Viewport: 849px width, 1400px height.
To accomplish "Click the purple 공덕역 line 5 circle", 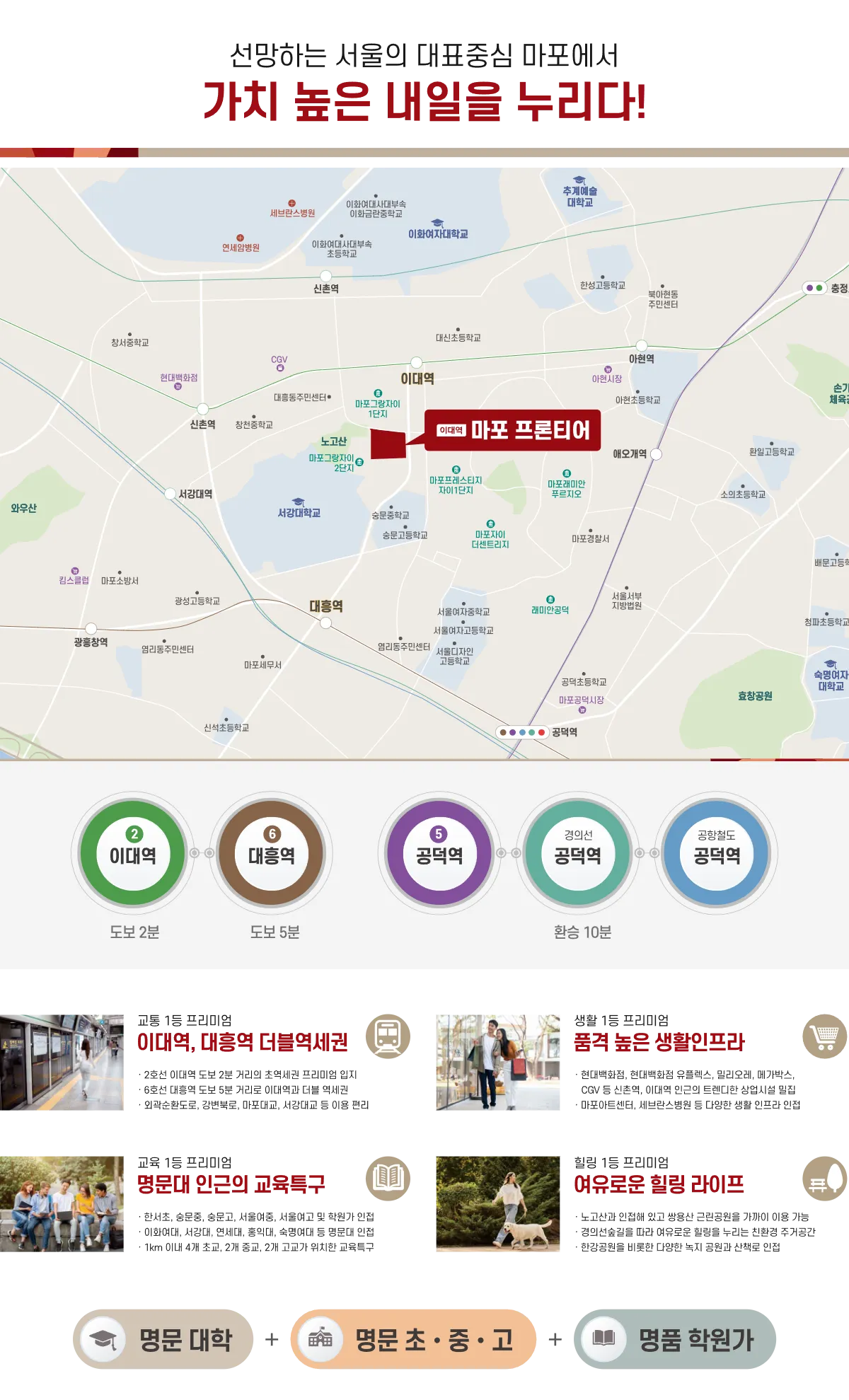I will (x=439, y=853).
